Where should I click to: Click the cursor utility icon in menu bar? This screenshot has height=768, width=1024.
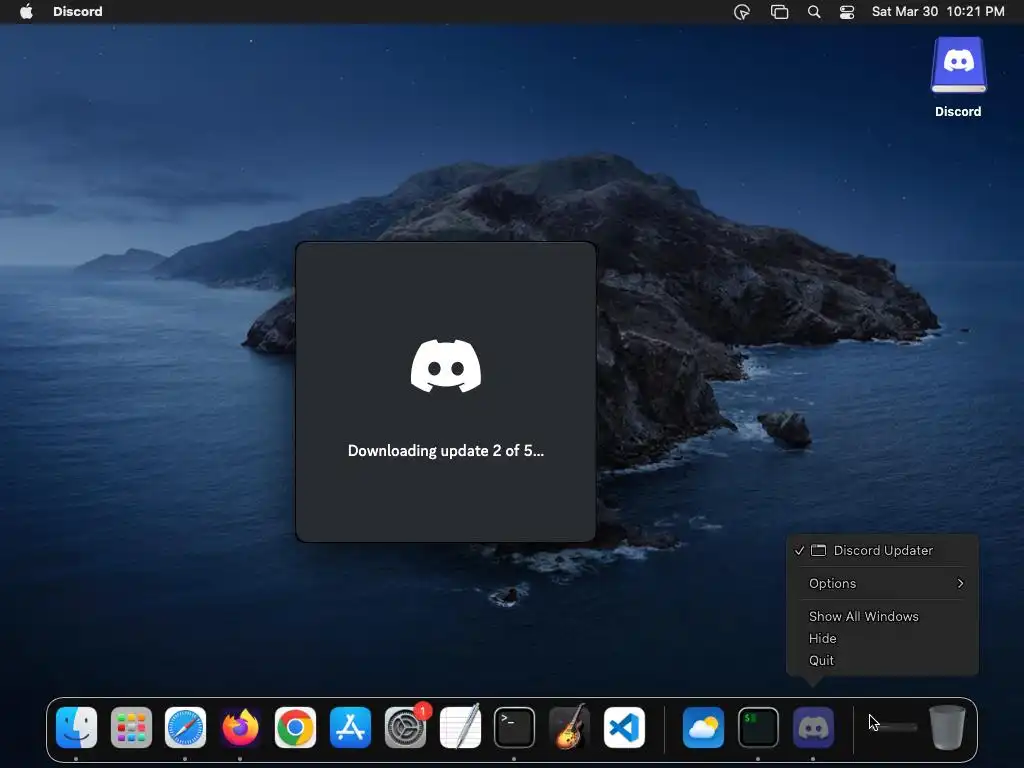pos(742,12)
